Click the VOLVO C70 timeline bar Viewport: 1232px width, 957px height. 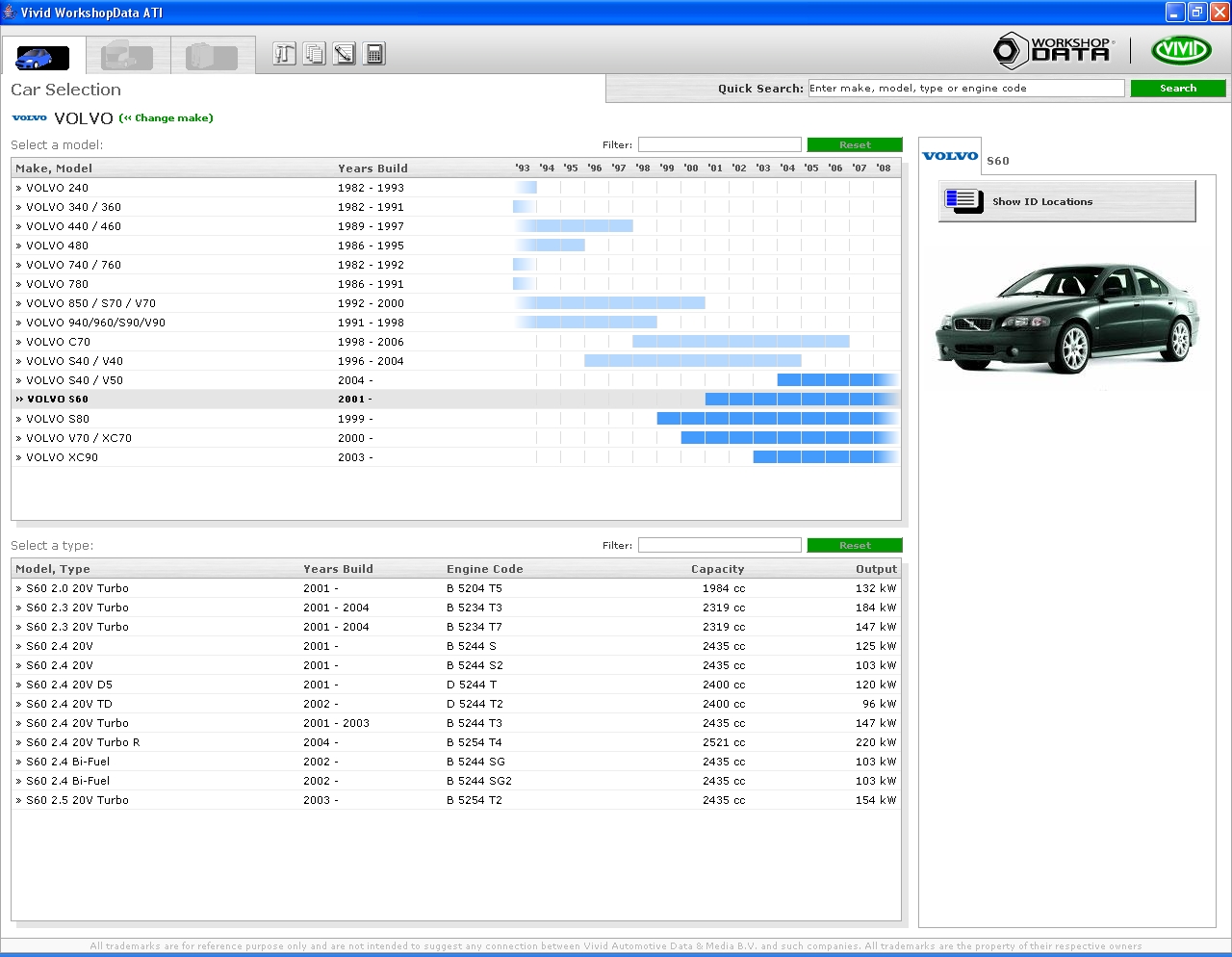[741, 342]
